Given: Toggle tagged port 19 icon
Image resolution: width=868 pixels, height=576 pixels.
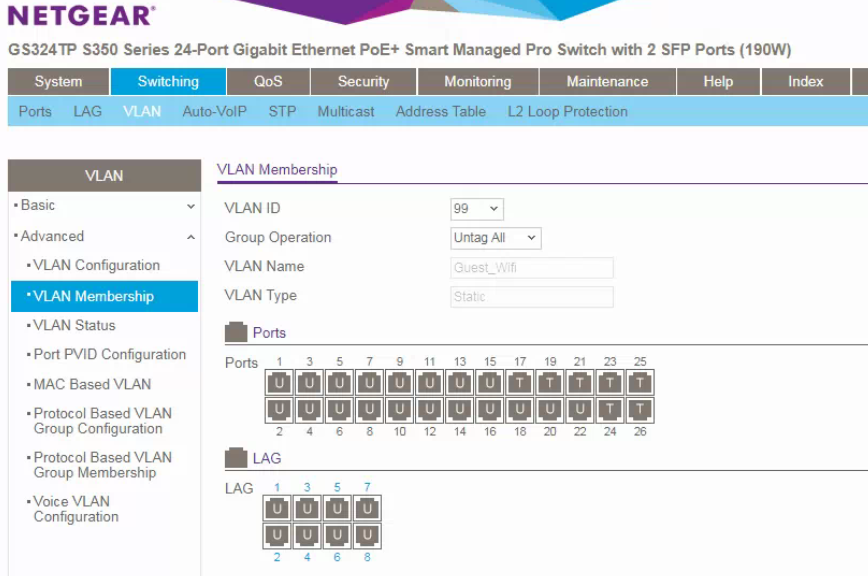Looking at the screenshot, I should tap(550, 382).
